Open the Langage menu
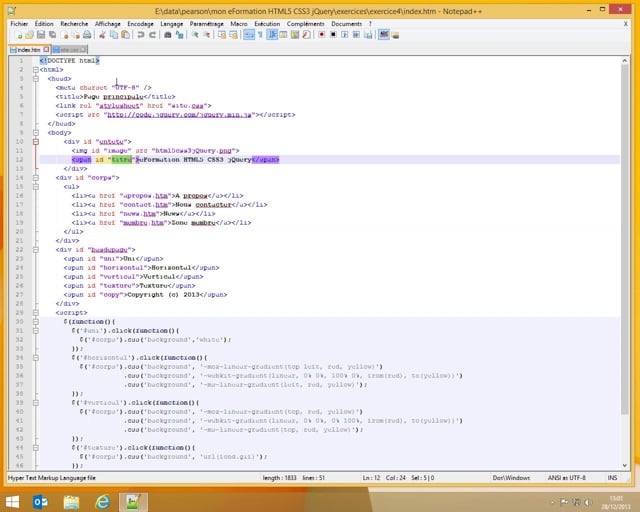640x512 pixels. click(171, 24)
